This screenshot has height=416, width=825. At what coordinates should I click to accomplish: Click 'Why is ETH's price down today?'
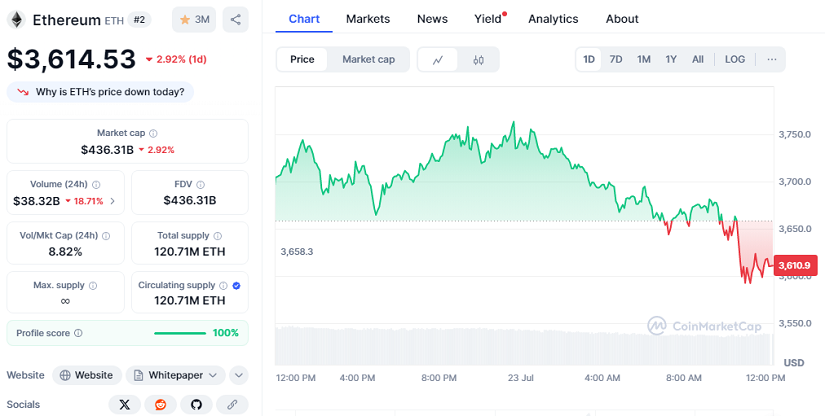tap(100, 92)
